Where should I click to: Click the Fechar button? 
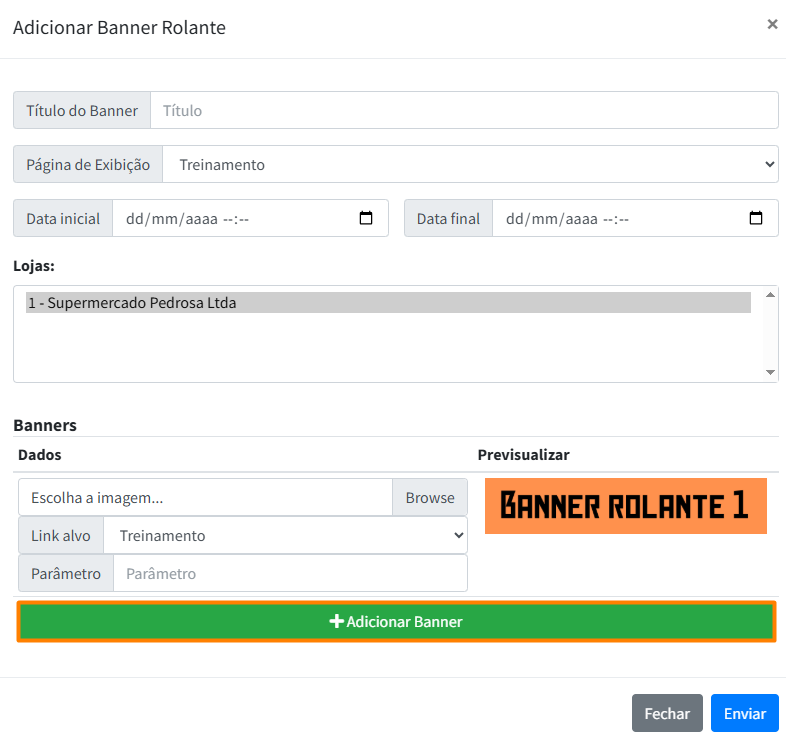tap(667, 713)
